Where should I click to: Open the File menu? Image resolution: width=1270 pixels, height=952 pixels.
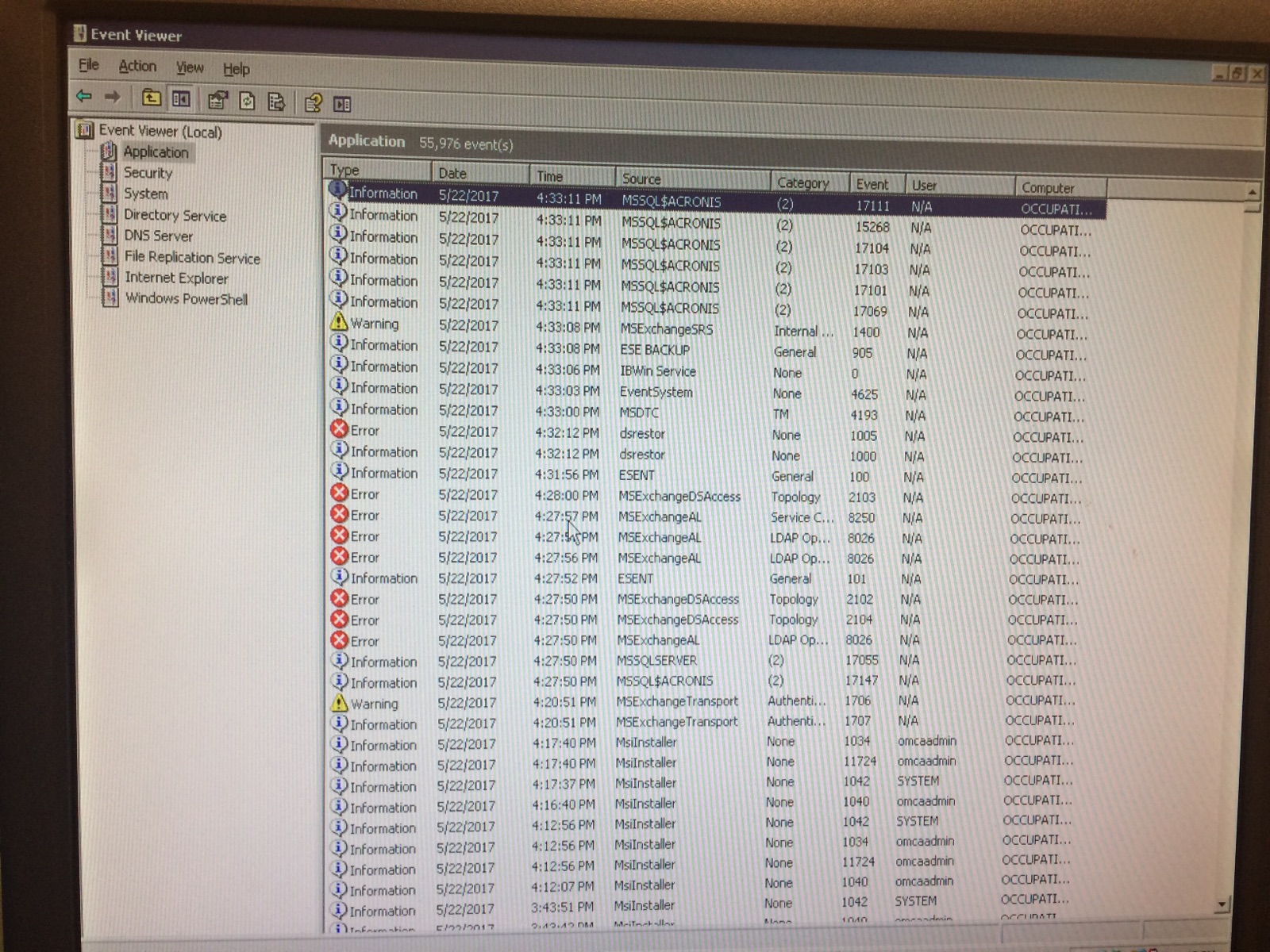click(x=89, y=65)
